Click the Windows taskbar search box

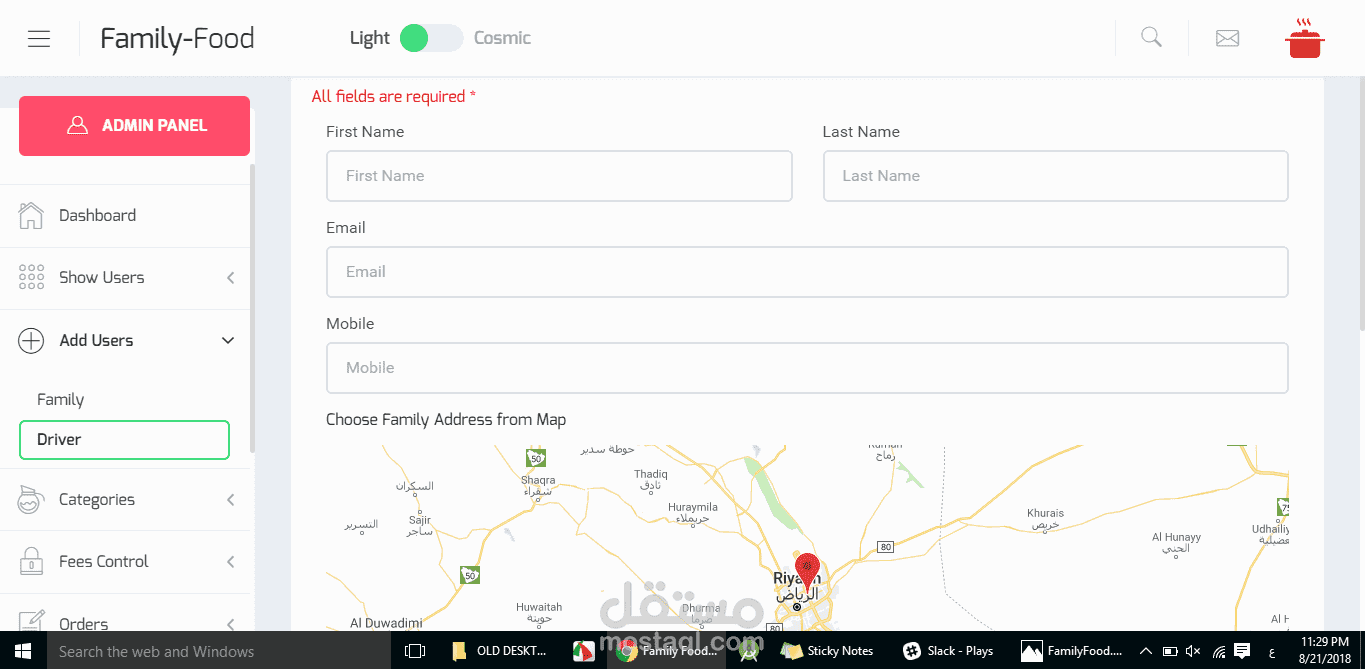(x=218, y=651)
